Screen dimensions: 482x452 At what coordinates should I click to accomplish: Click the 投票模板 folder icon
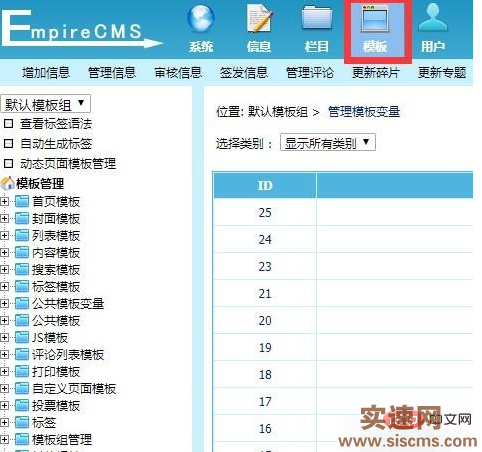click(22, 405)
